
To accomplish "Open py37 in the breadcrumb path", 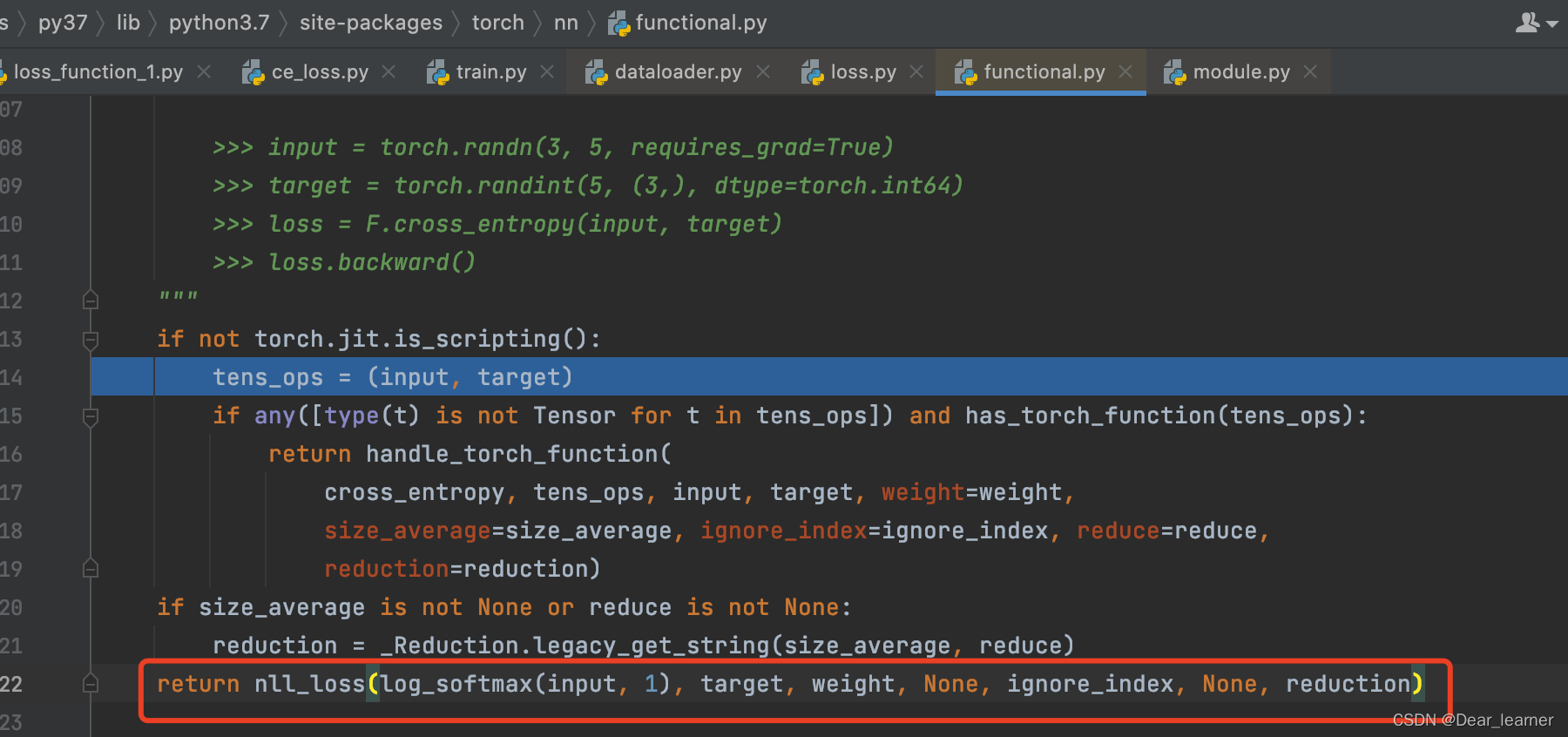I will coord(63,23).
